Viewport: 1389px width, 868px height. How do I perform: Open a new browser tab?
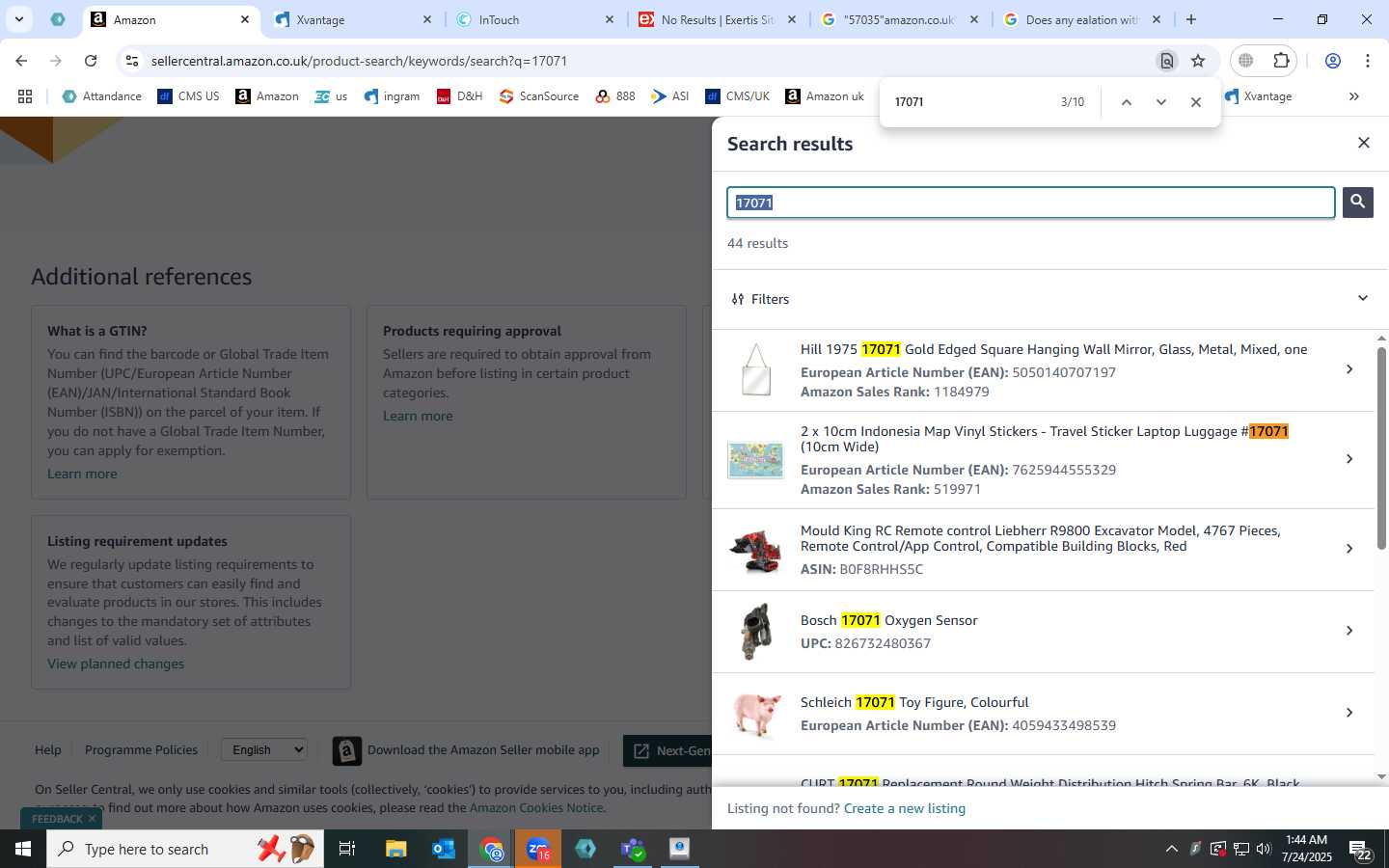1191,19
